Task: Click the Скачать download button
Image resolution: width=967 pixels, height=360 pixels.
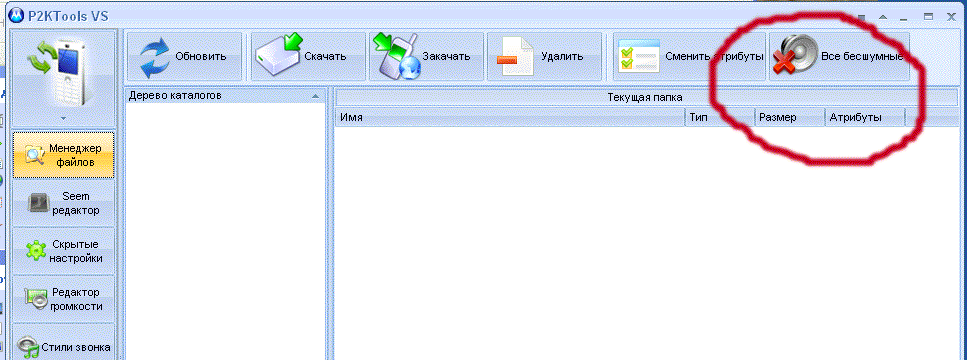Action: pyautogui.click(x=308, y=56)
